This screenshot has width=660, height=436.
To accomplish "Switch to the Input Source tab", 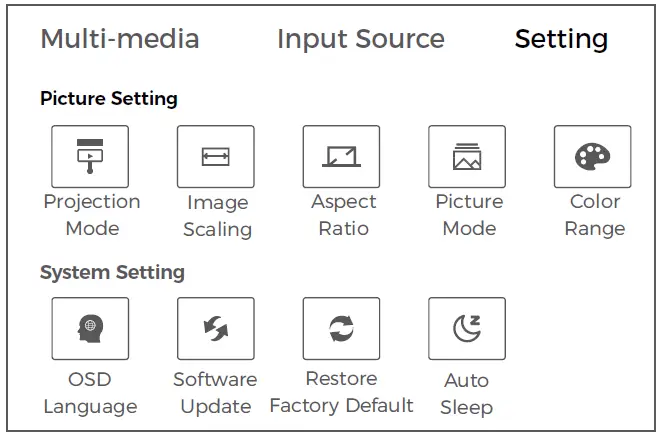I will tap(361, 40).
